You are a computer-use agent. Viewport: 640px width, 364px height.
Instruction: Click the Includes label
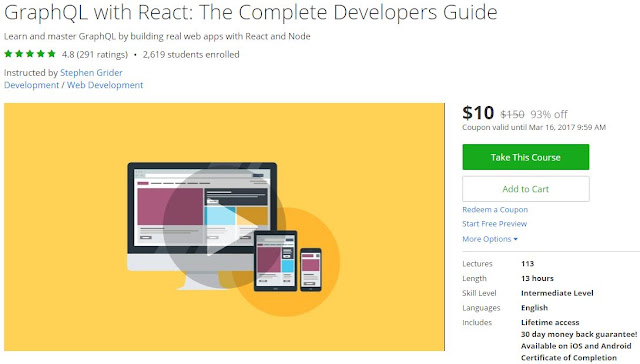[x=477, y=322]
